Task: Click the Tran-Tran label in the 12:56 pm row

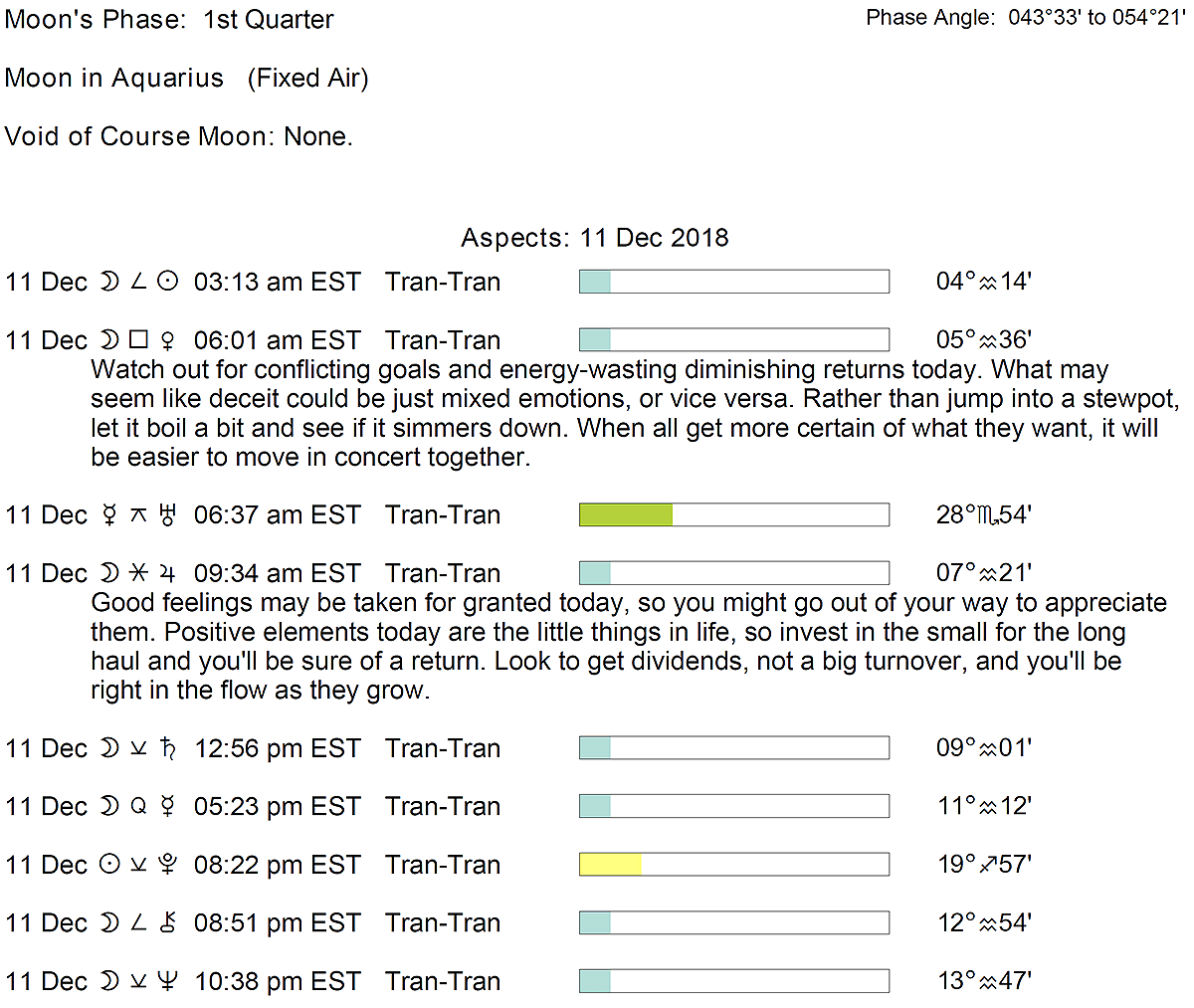Action: [443, 748]
